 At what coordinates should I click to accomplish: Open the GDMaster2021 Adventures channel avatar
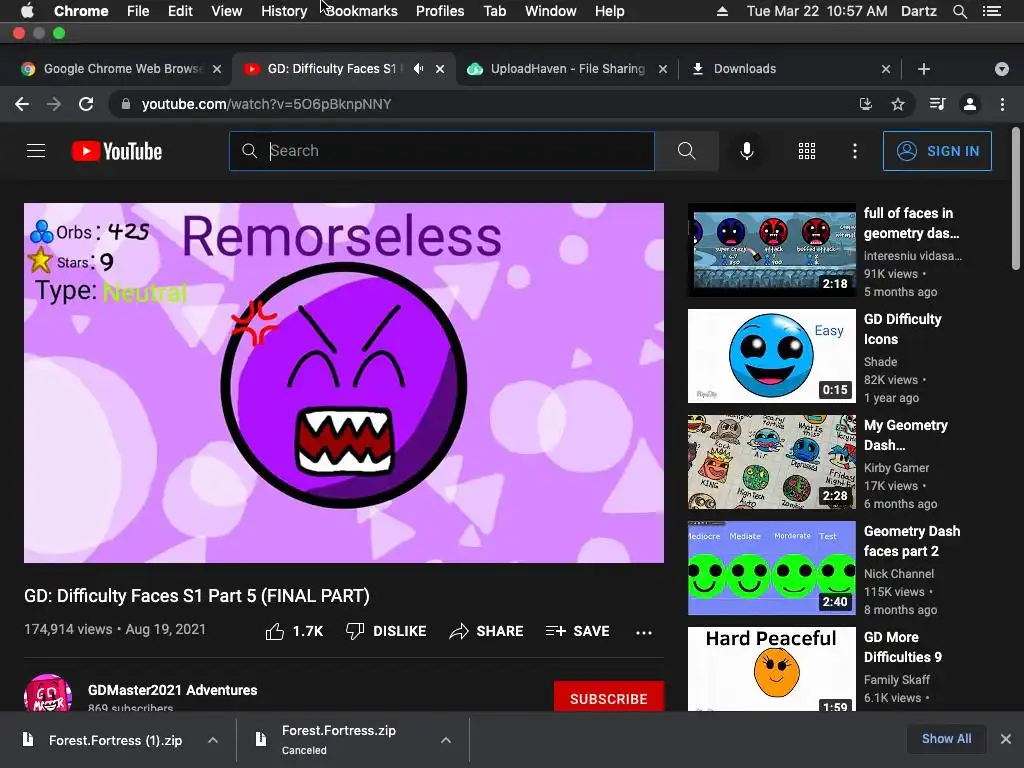coord(48,693)
